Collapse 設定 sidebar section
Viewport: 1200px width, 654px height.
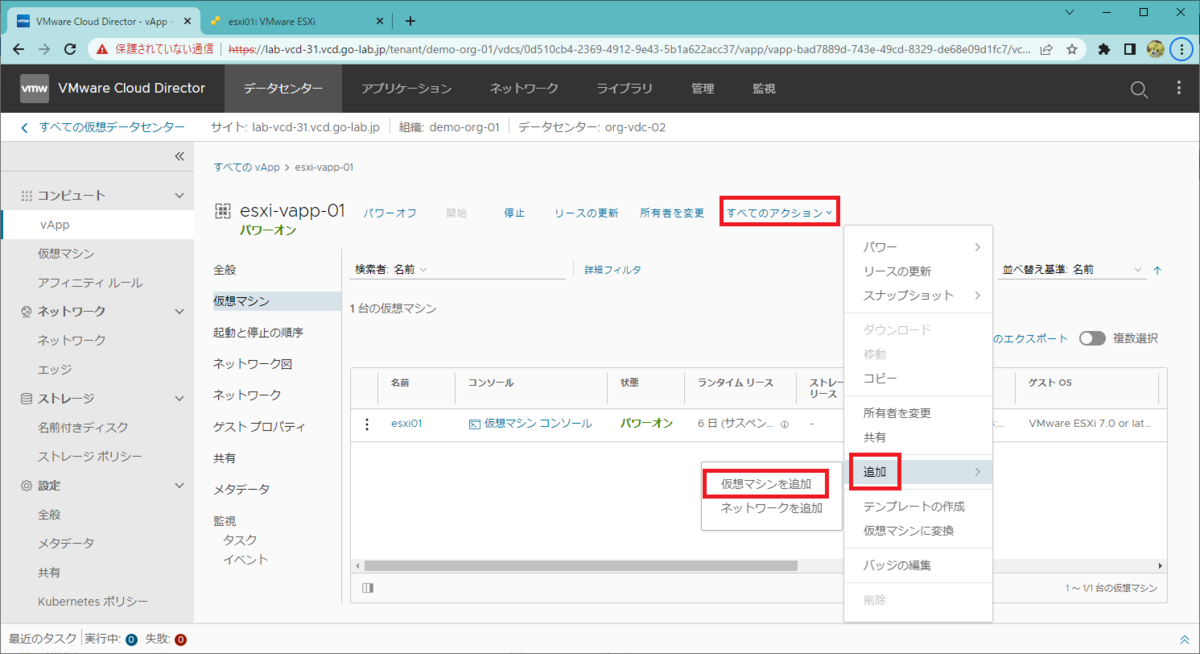point(179,485)
